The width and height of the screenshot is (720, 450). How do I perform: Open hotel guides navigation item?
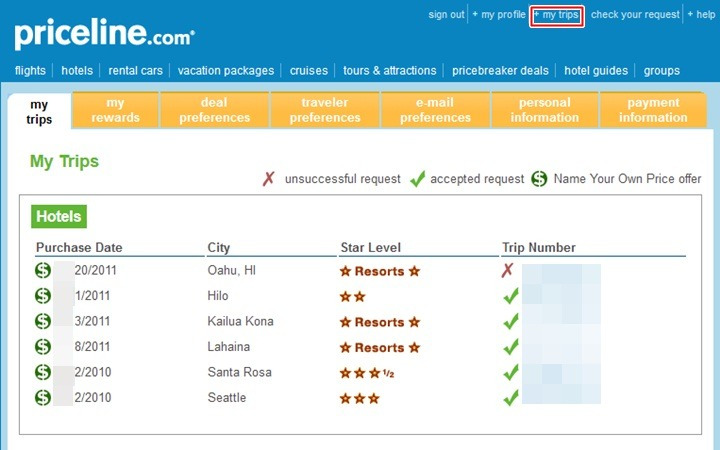pos(596,71)
